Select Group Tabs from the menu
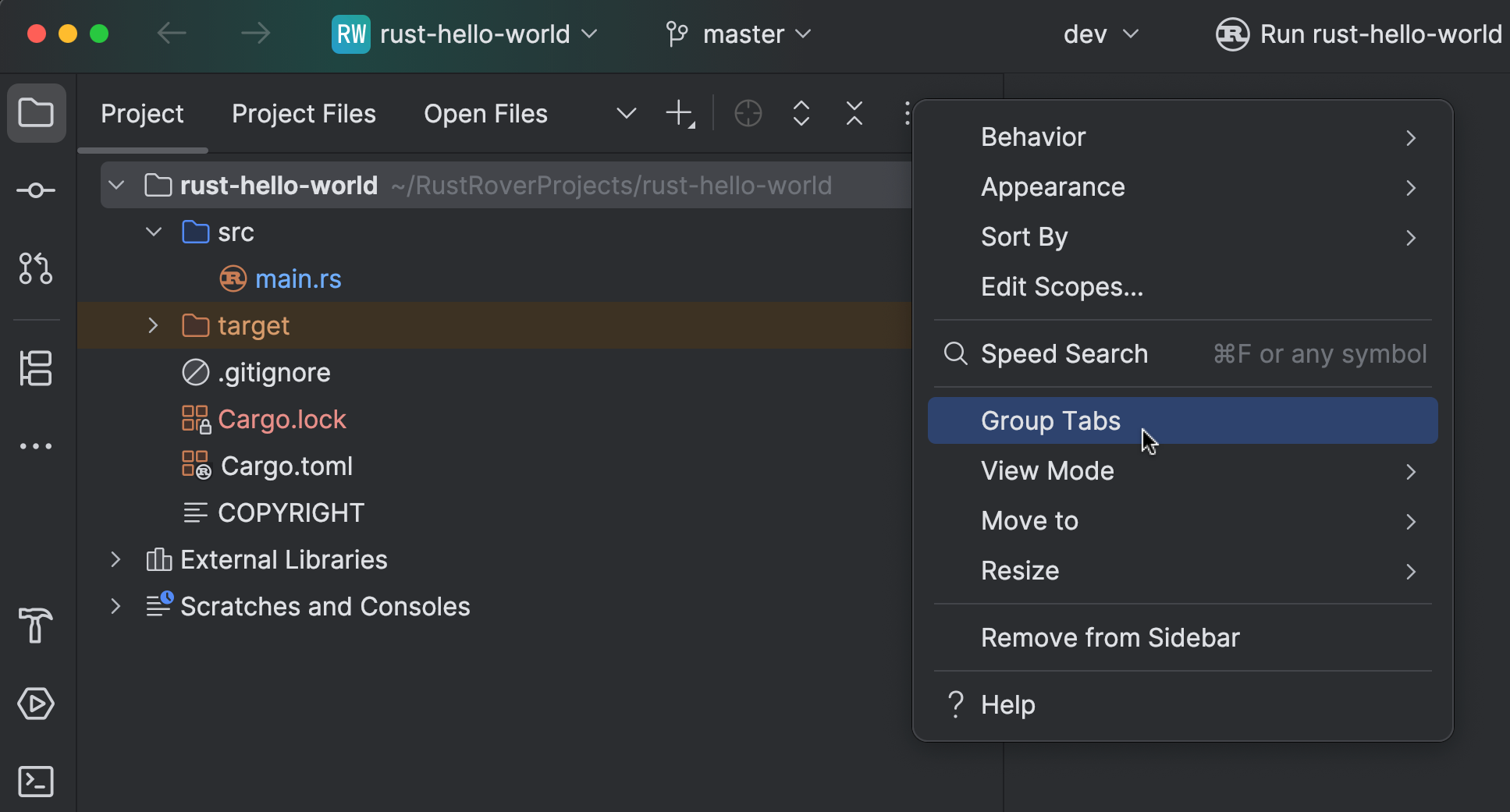 click(x=1050, y=420)
